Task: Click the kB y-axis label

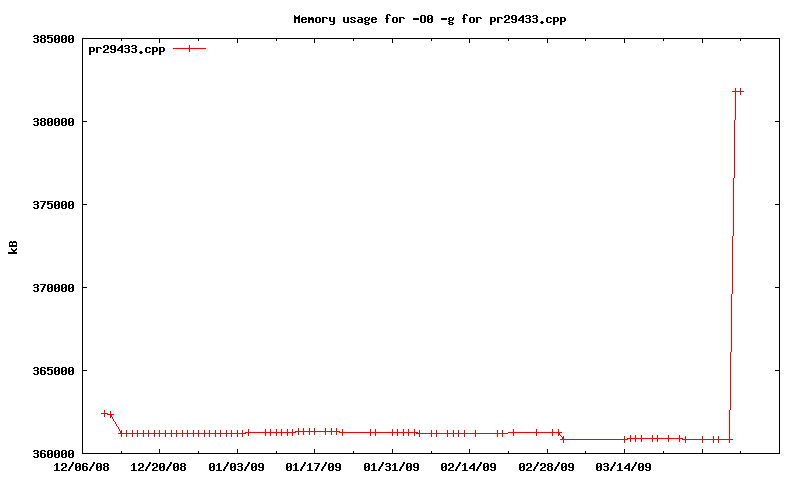Action: (14, 247)
